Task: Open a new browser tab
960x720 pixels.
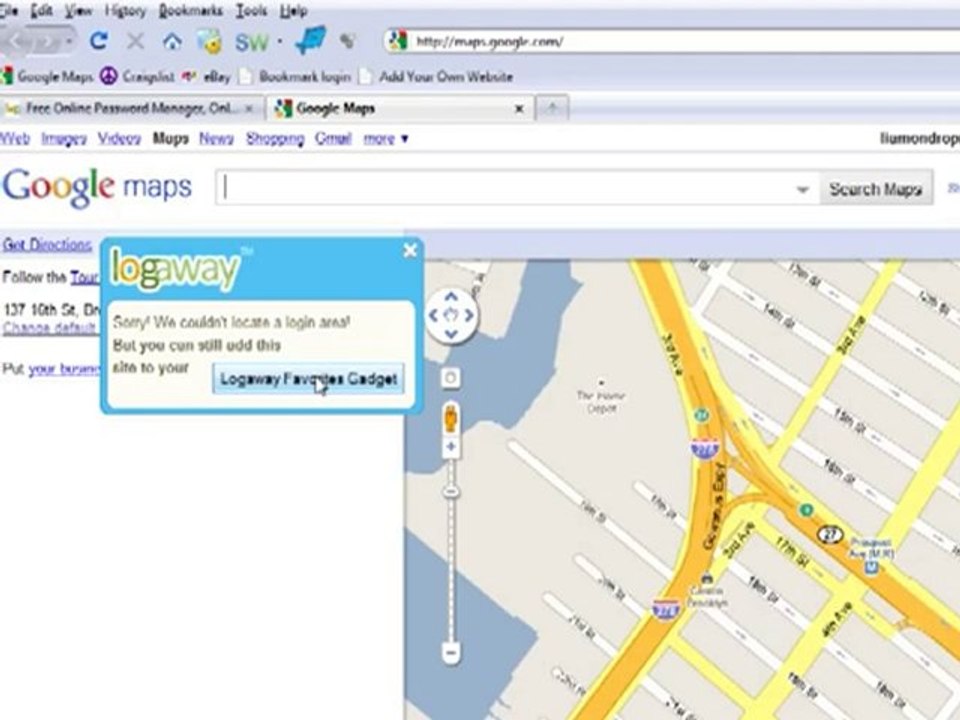Action: (552, 108)
